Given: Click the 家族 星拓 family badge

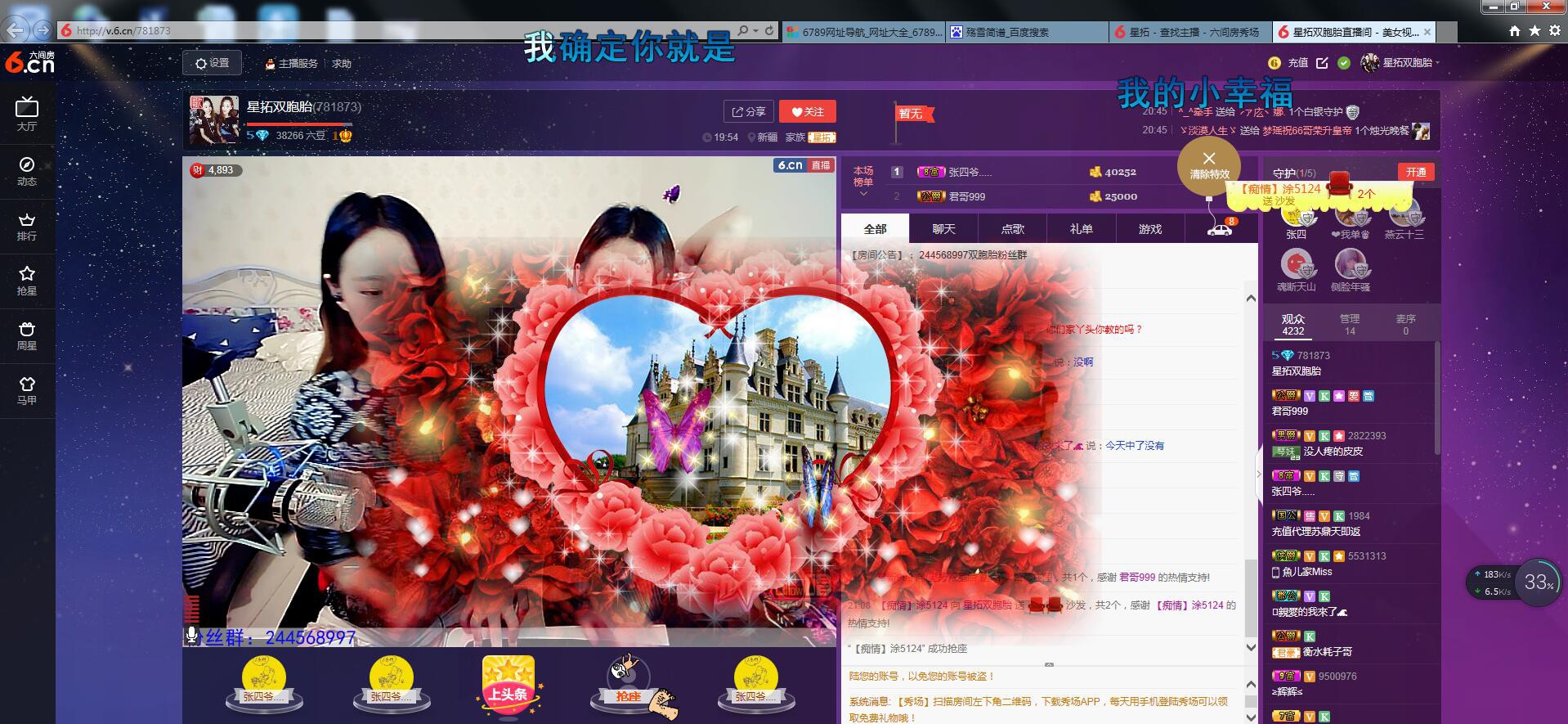Looking at the screenshot, I should pyautogui.click(x=822, y=137).
